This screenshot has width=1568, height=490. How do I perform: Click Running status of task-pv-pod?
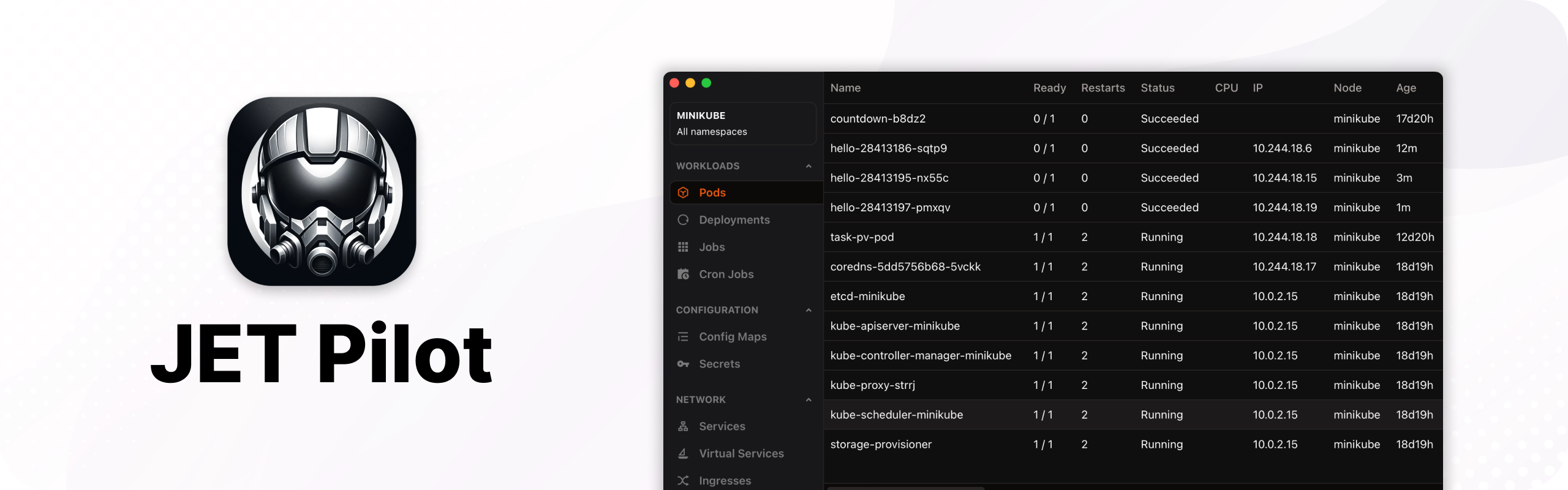(x=1161, y=237)
